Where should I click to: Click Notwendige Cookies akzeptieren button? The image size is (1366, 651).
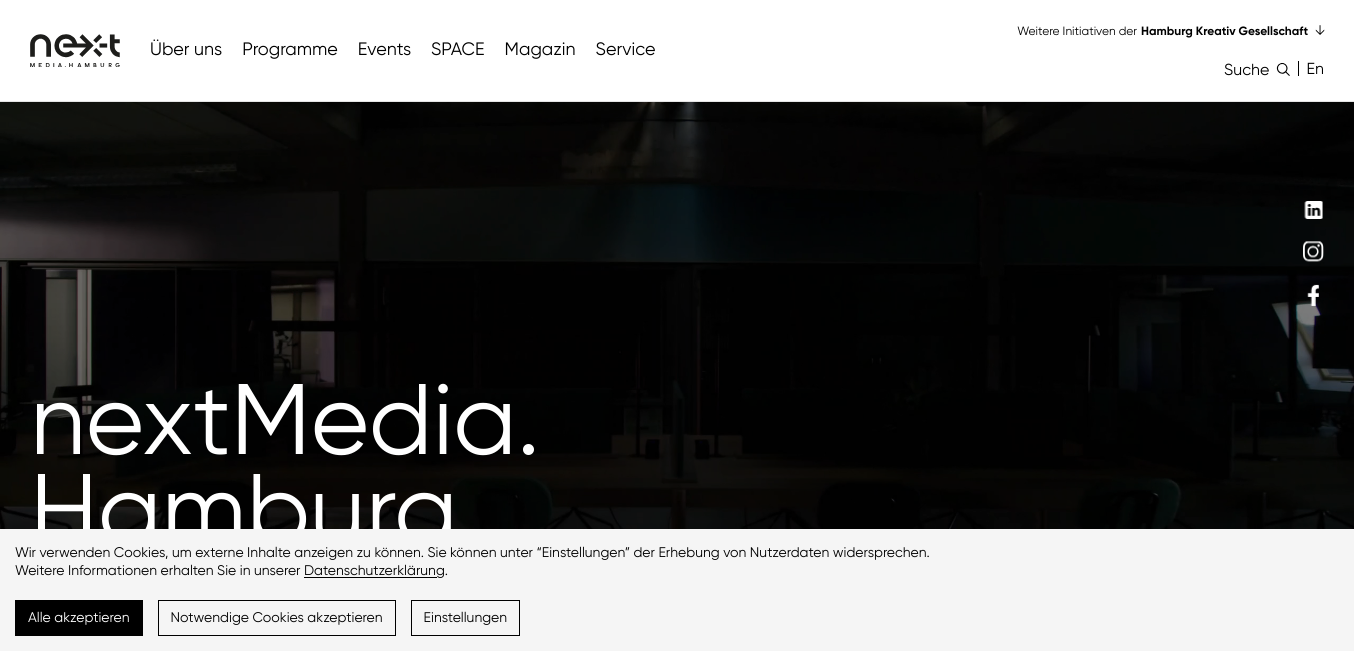[277, 618]
